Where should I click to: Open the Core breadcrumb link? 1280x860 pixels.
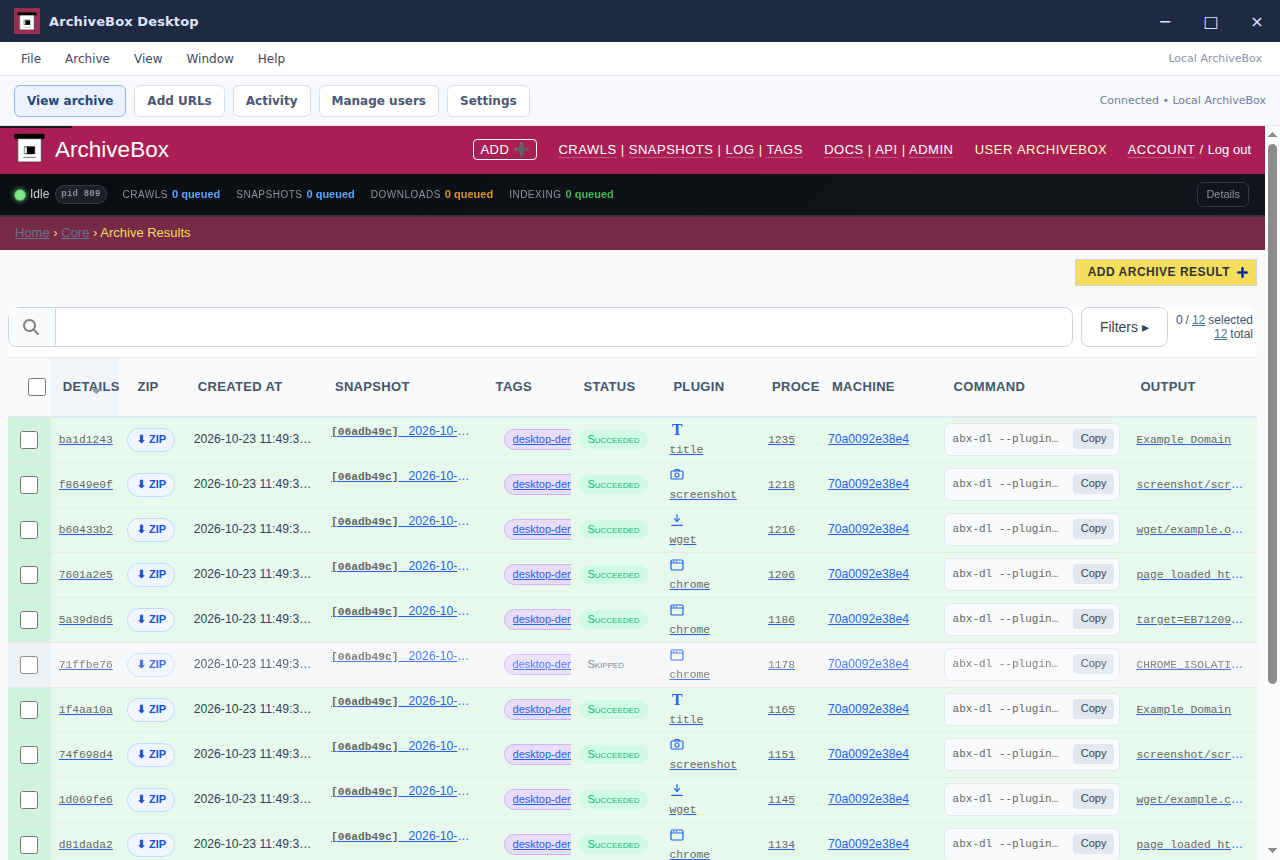(75, 233)
